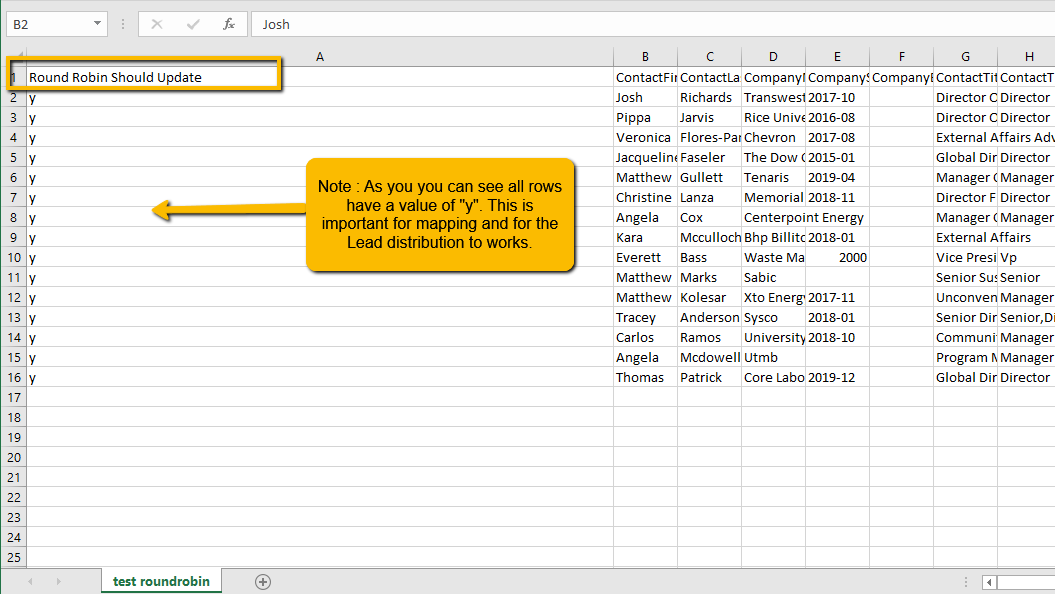Click the horizontal scrollbar left arrow
Screen dimensions: 1055x594
point(989,582)
